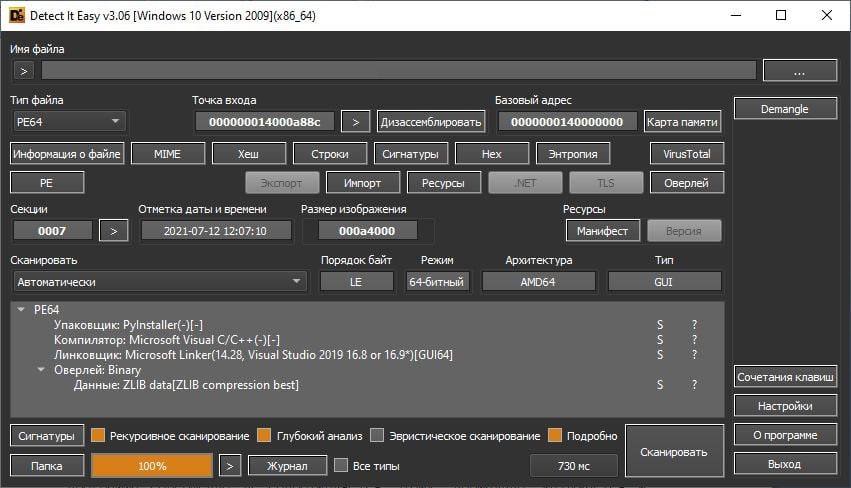Open Информация о файле
The width and height of the screenshot is (851, 488).
(x=67, y=154)
